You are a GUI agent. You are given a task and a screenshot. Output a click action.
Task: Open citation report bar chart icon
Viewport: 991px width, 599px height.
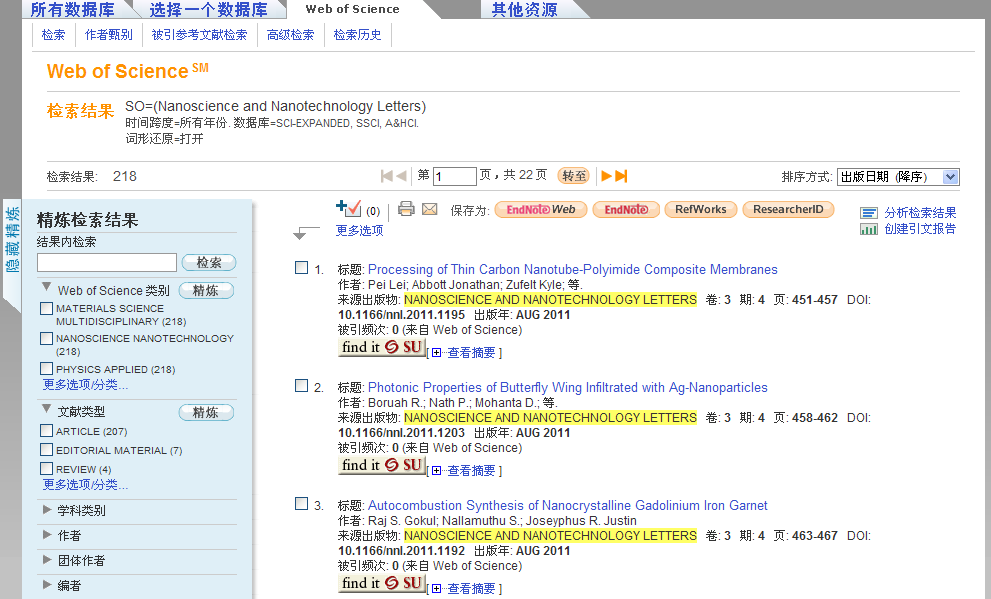[x=869, y=229]
